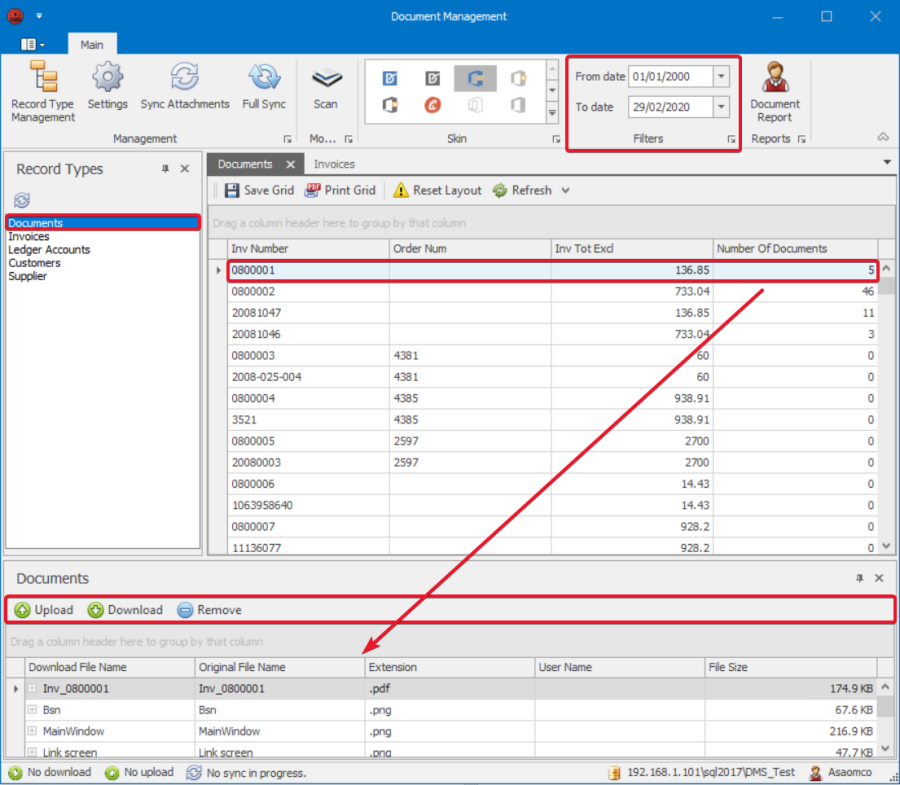900x785 pixels.
Task: Switch to the Invoices tab
Action: pos(334,164)
